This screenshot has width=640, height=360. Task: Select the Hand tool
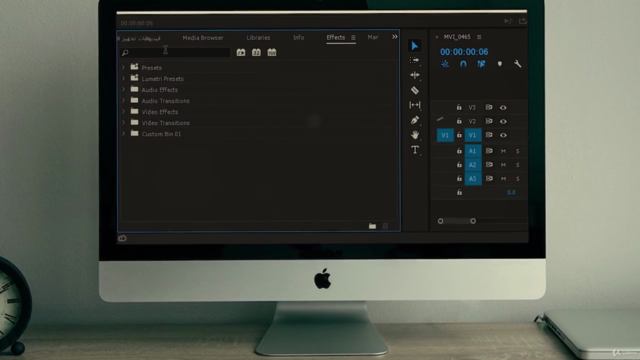click(415, 135)
